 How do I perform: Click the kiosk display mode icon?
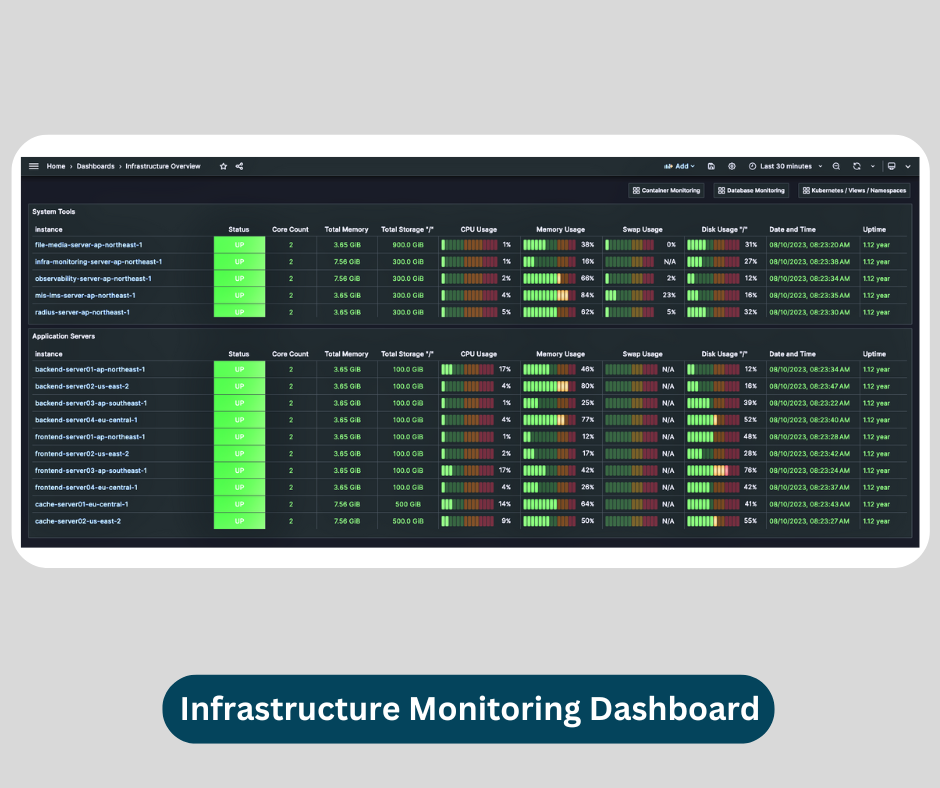pyautogui.click(x=891, y=166)
